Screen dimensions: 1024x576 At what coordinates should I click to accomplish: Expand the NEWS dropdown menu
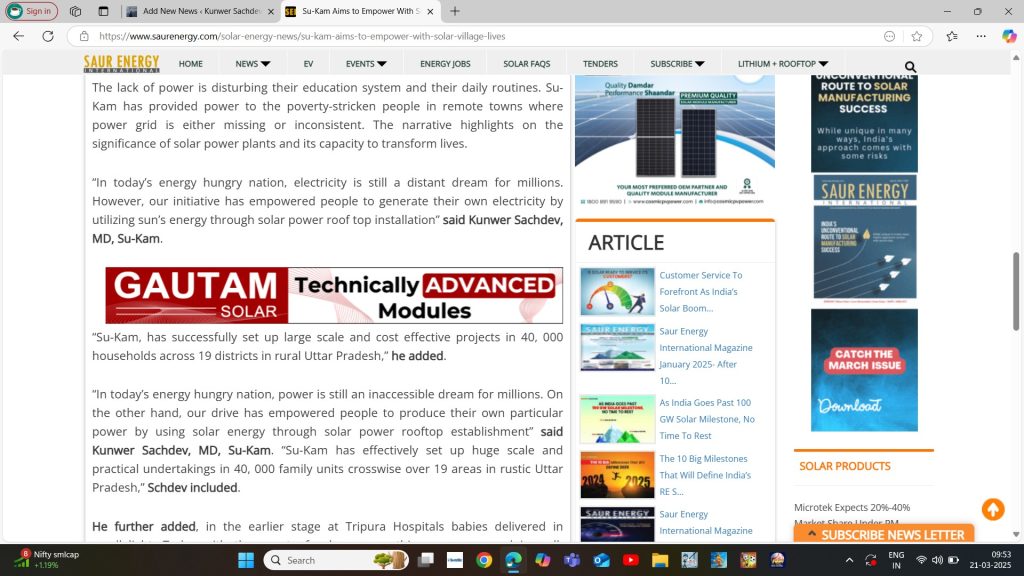tap(253, 63)
